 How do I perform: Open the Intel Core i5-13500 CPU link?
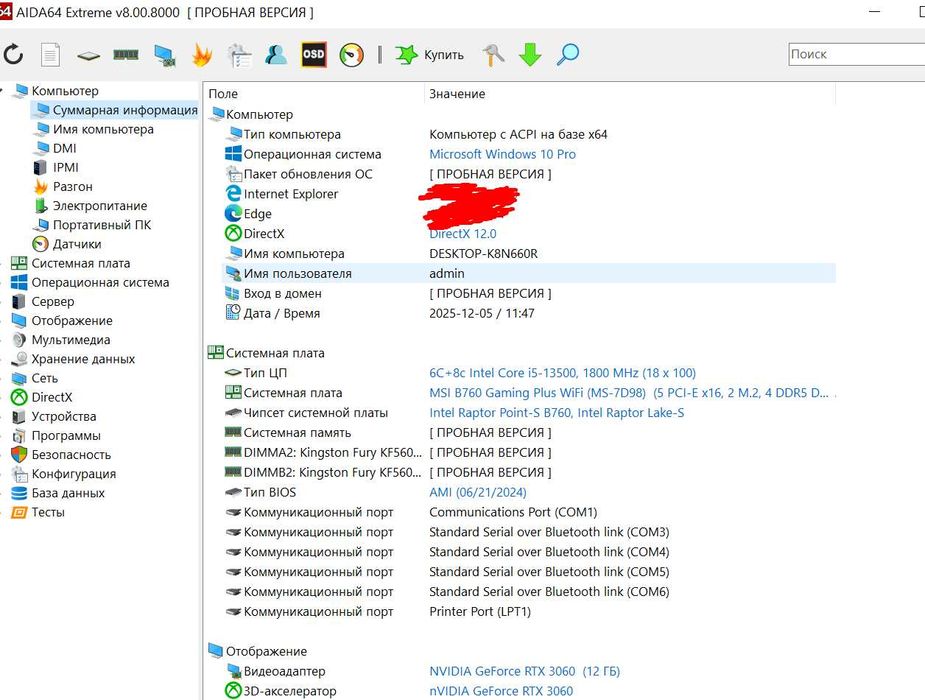[562, 373]
